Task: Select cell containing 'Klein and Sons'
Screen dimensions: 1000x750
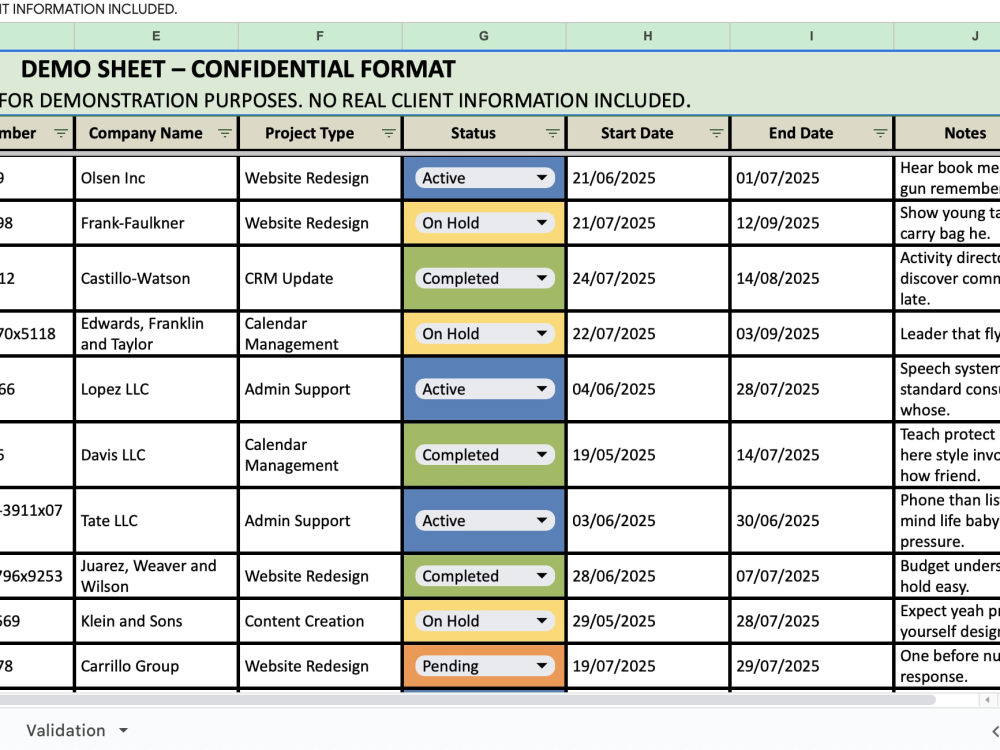Action: (156, 621)
